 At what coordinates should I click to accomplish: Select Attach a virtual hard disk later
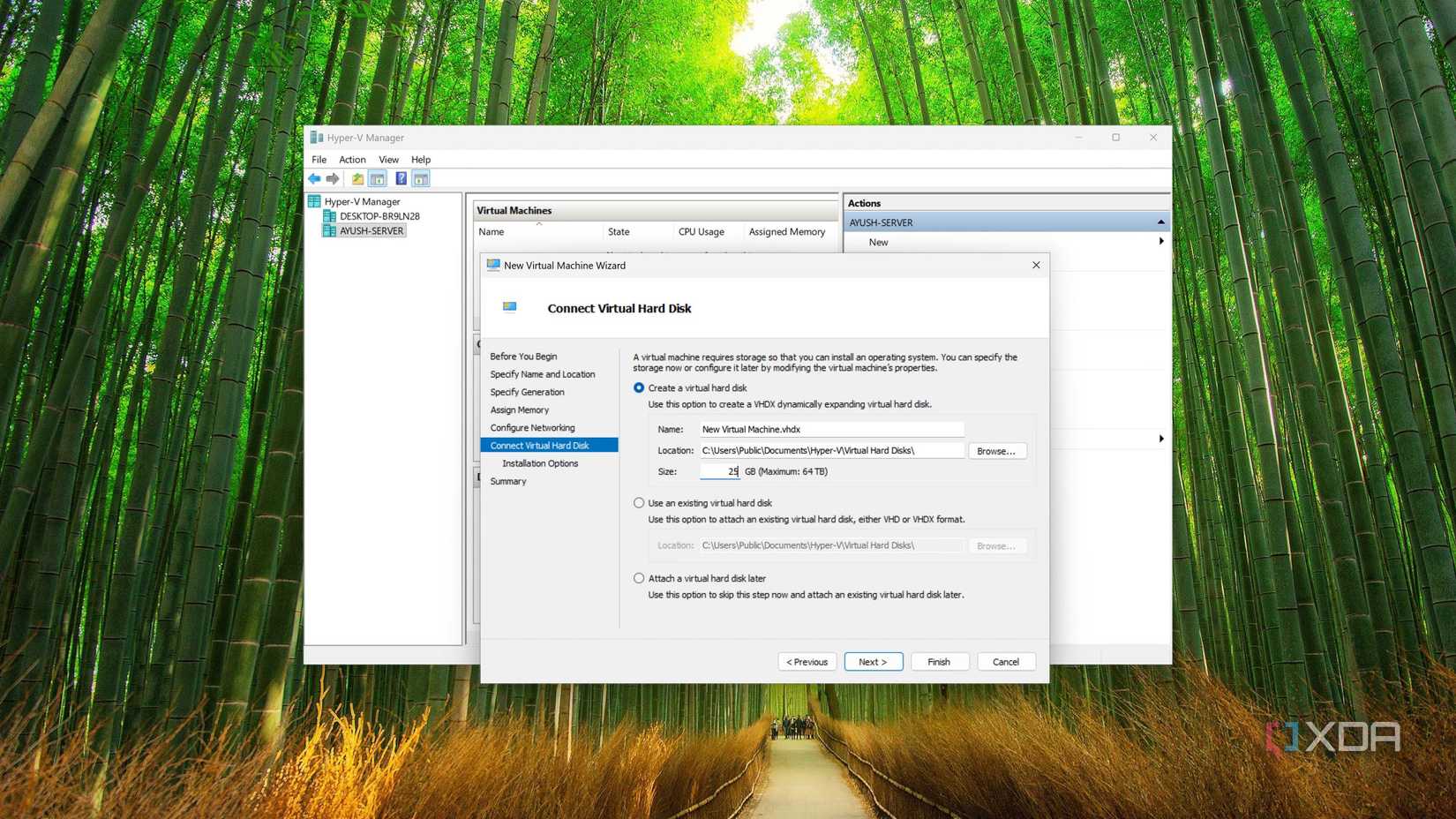click(638, 578)
